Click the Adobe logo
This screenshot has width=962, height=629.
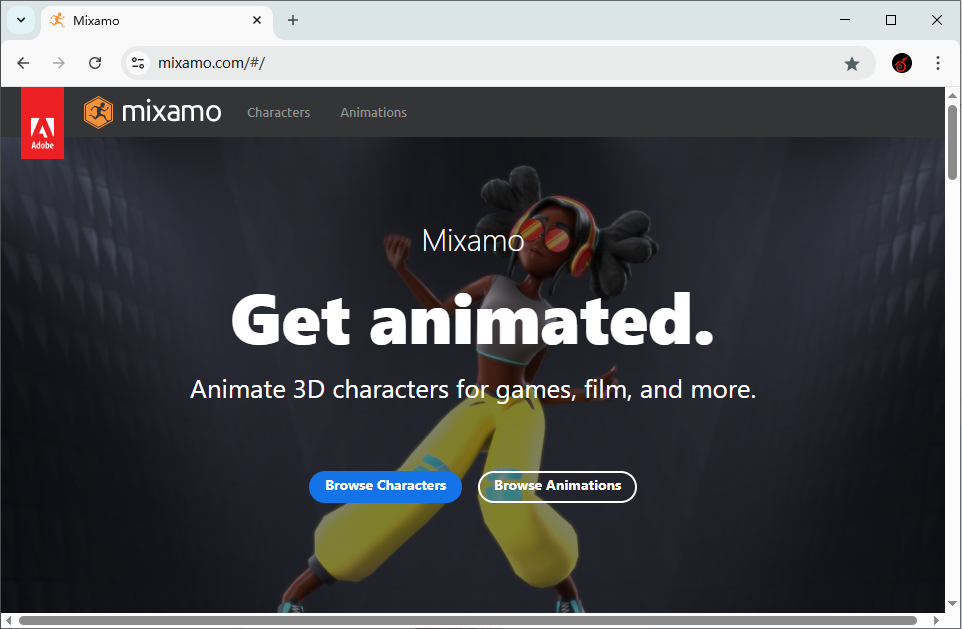(x=42, y=123)
